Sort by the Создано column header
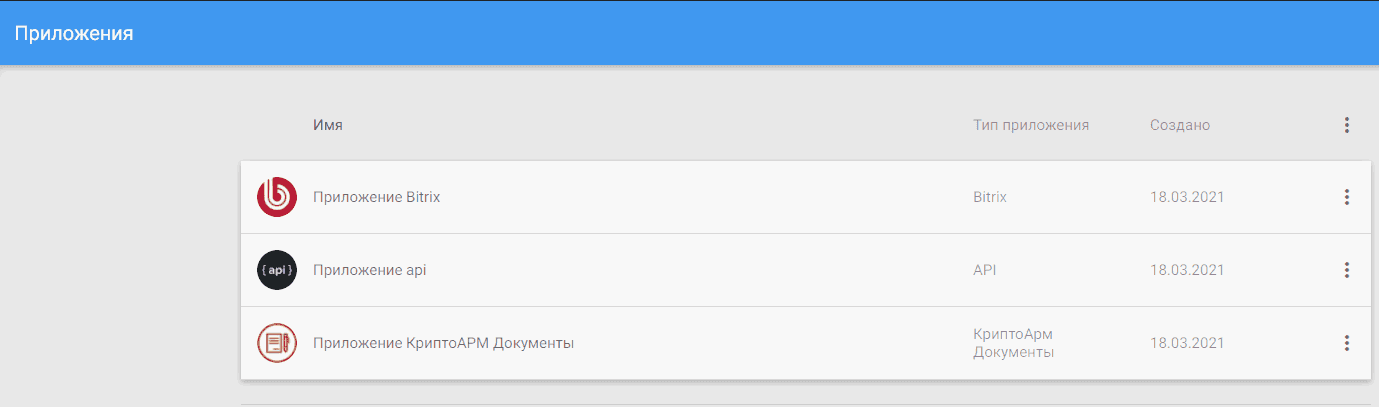The image size is (1379, 407). 1180,125
